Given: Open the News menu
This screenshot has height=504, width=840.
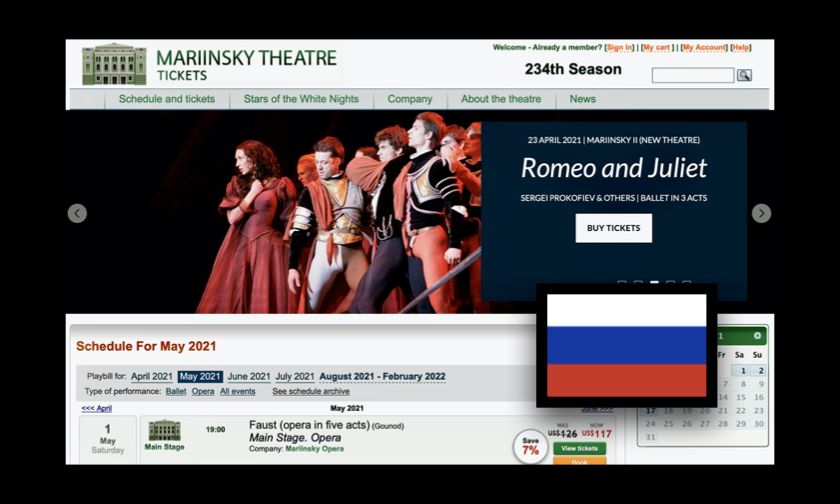Looking at the screenshot, I should [x=582, y=99].
